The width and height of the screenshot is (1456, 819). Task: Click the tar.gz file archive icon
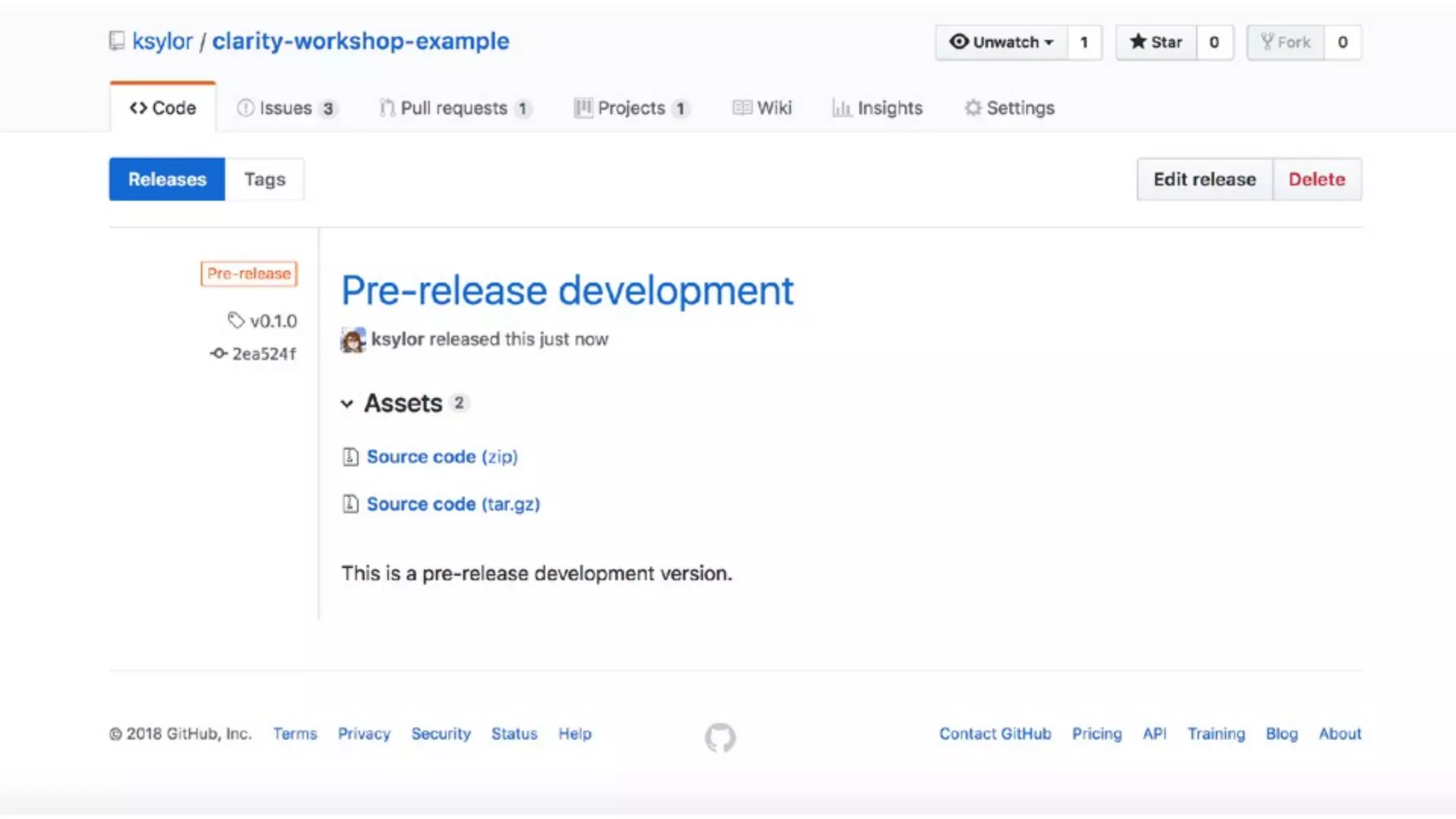[x=350, y=504]
